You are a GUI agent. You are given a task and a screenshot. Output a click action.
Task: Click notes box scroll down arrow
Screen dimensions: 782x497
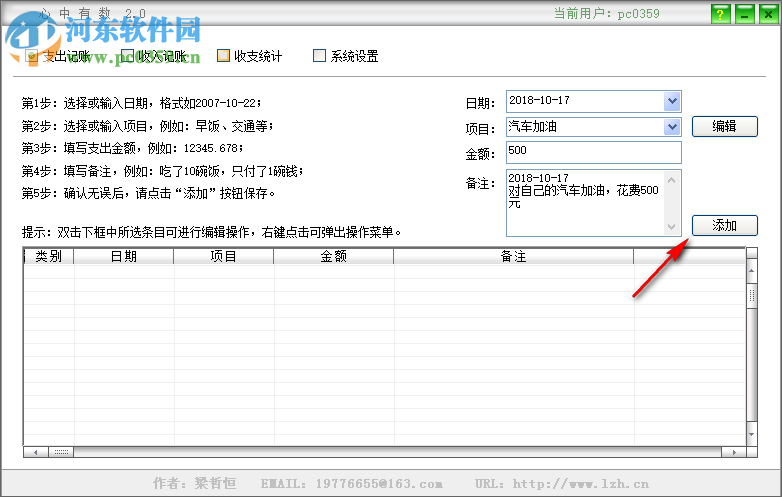[x=672, y=227]
